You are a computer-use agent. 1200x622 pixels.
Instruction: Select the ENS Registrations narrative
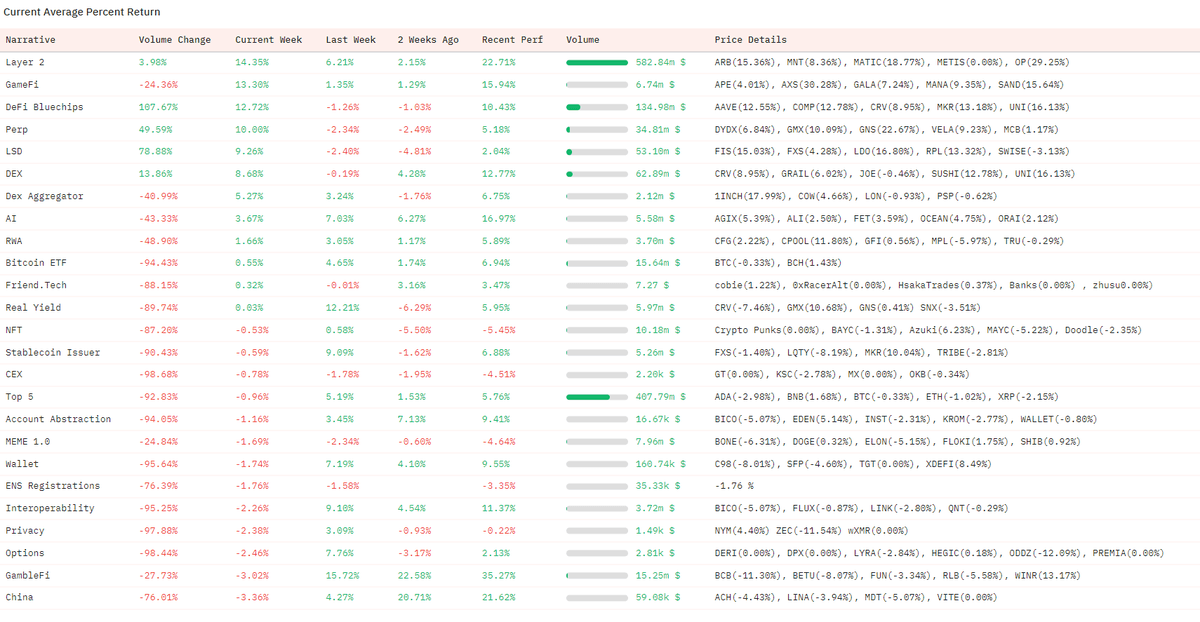(x=52, y=486)
